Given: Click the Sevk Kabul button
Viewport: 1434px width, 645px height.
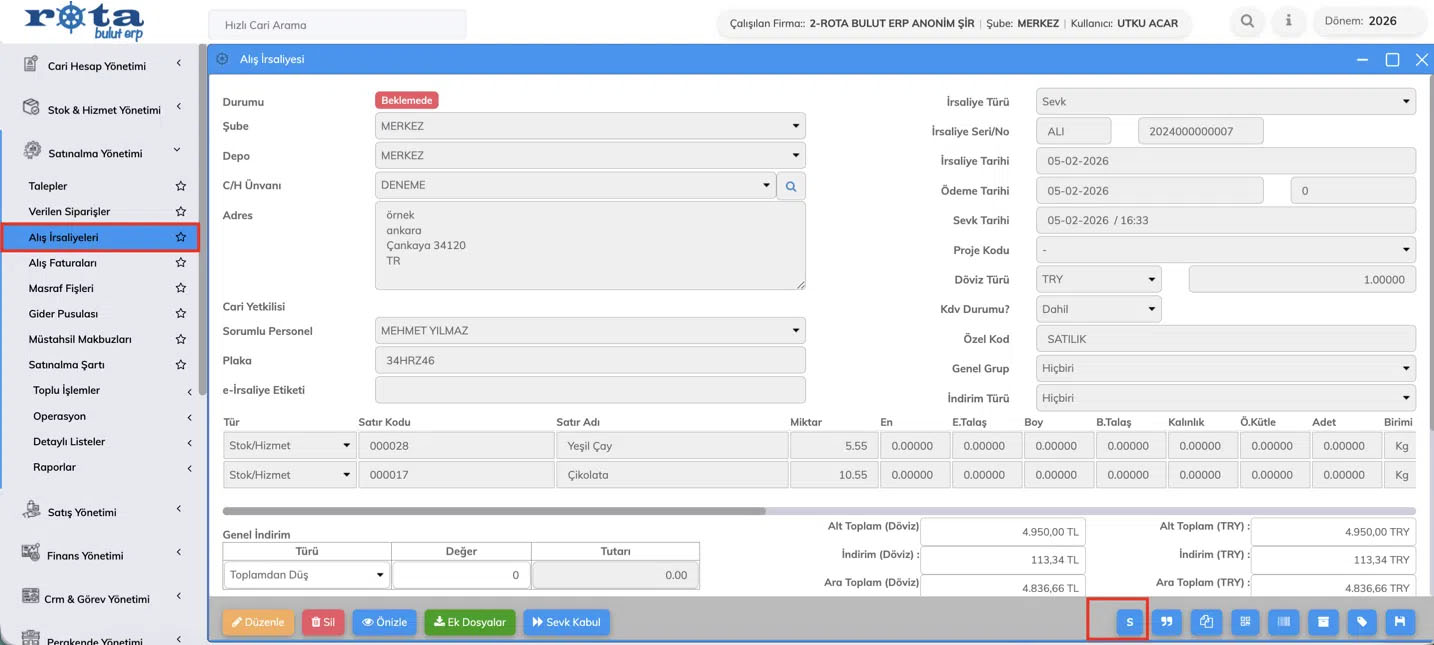Looking at the screenshot, I should (567, 622).
